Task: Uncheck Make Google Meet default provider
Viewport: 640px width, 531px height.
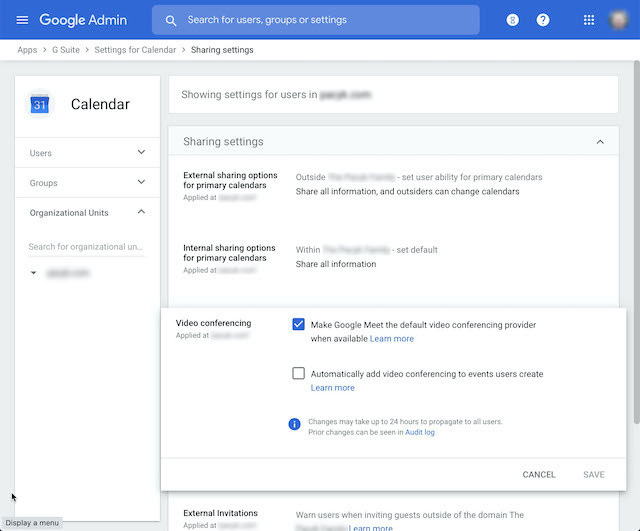Action: point(298,324)
